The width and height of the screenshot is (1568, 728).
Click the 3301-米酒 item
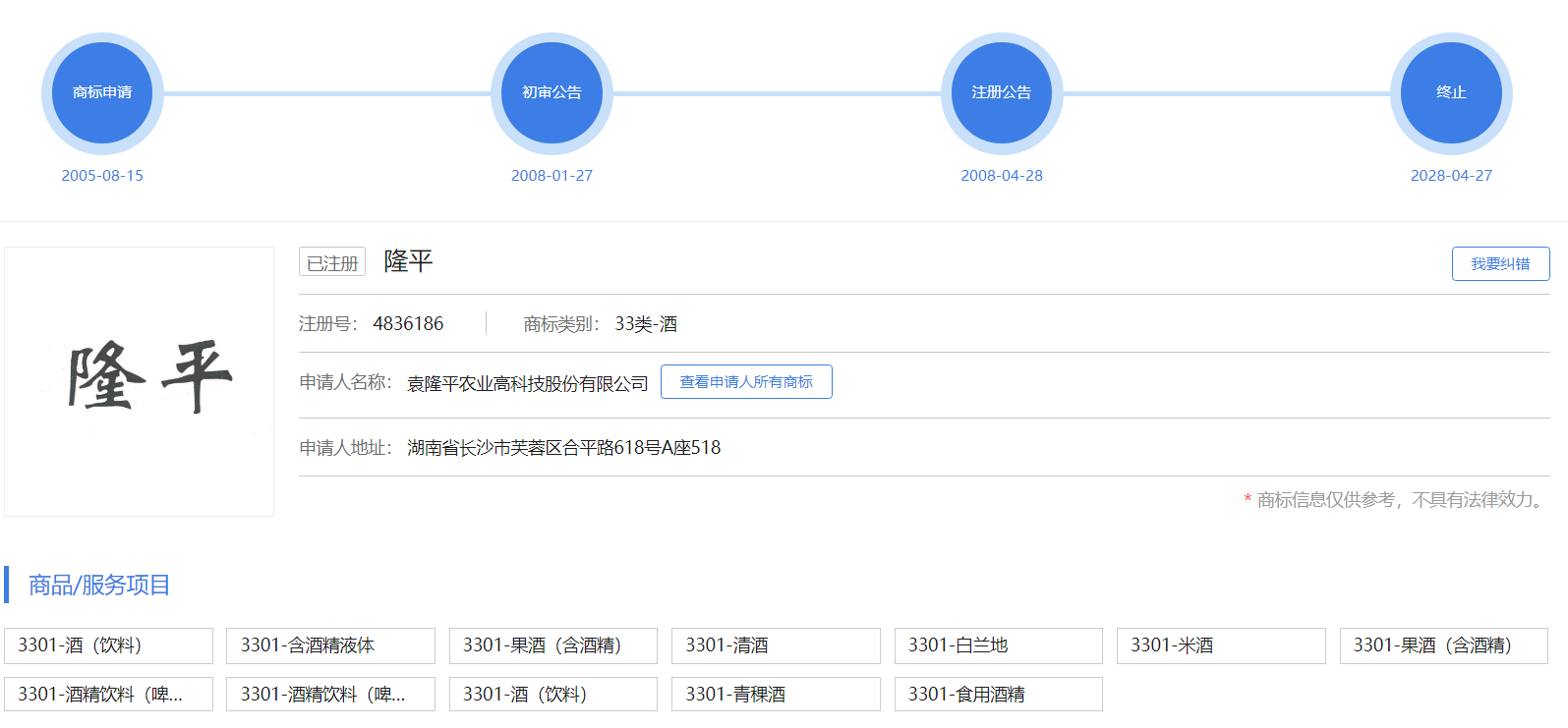(x=1221, y=645)
